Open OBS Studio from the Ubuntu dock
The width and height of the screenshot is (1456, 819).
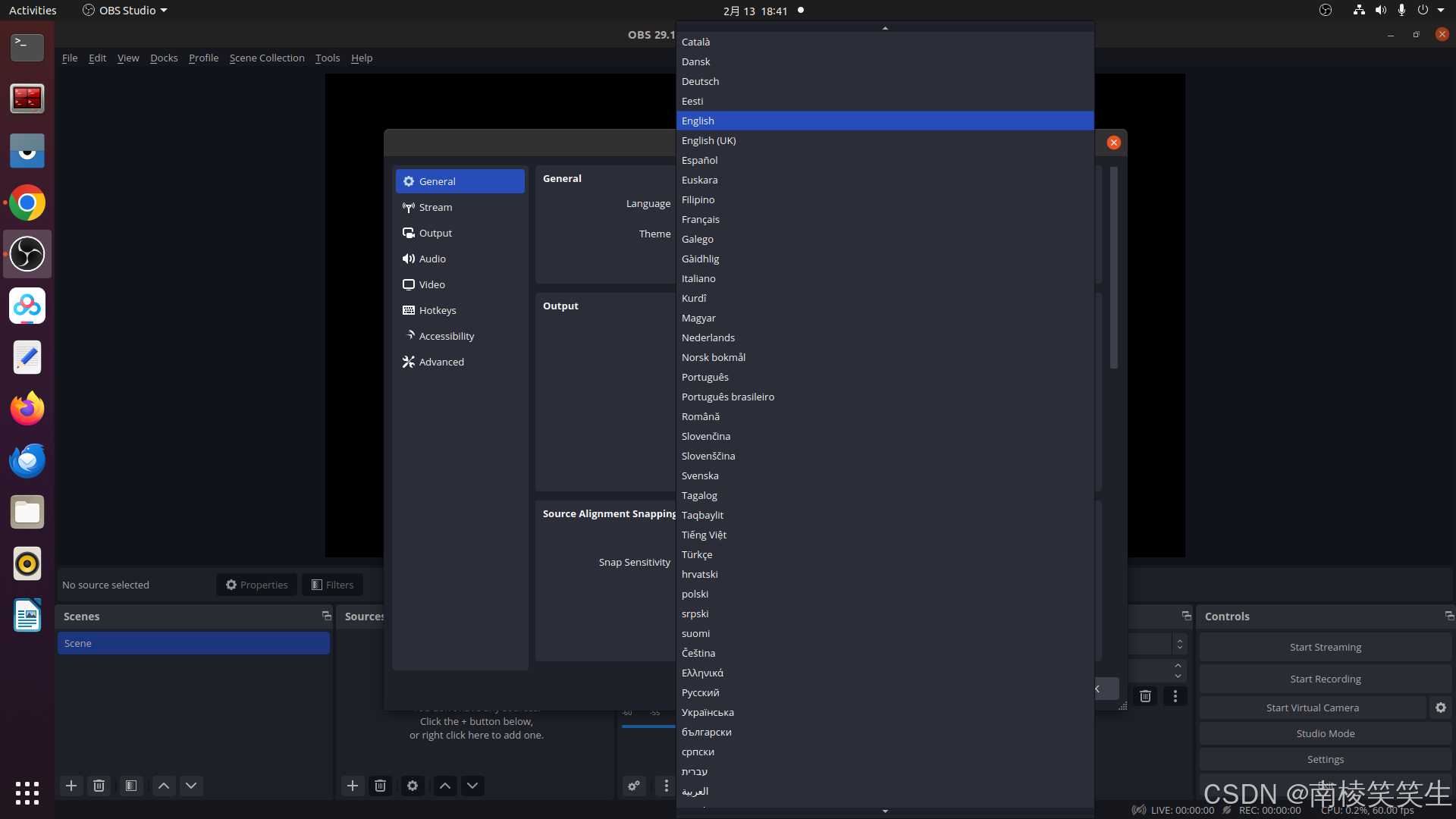[x=27, y=254]
